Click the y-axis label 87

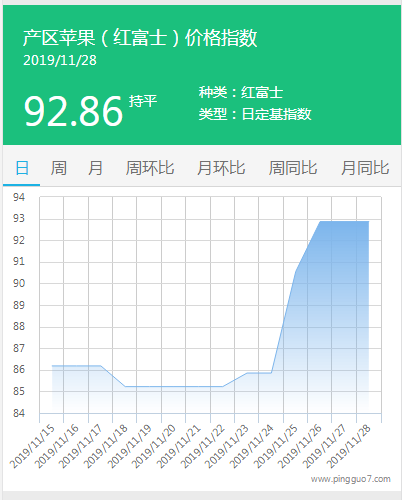point(19,348)
